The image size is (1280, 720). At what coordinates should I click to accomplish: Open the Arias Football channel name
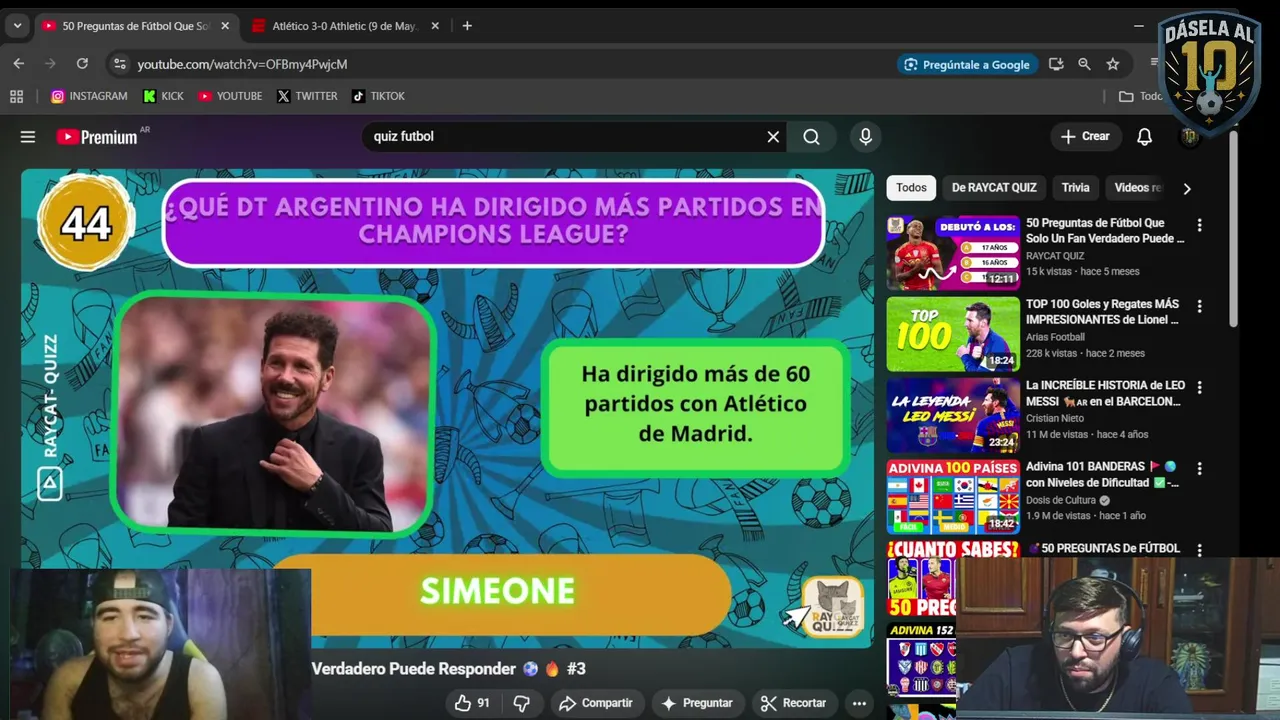tap(1056, 337)
